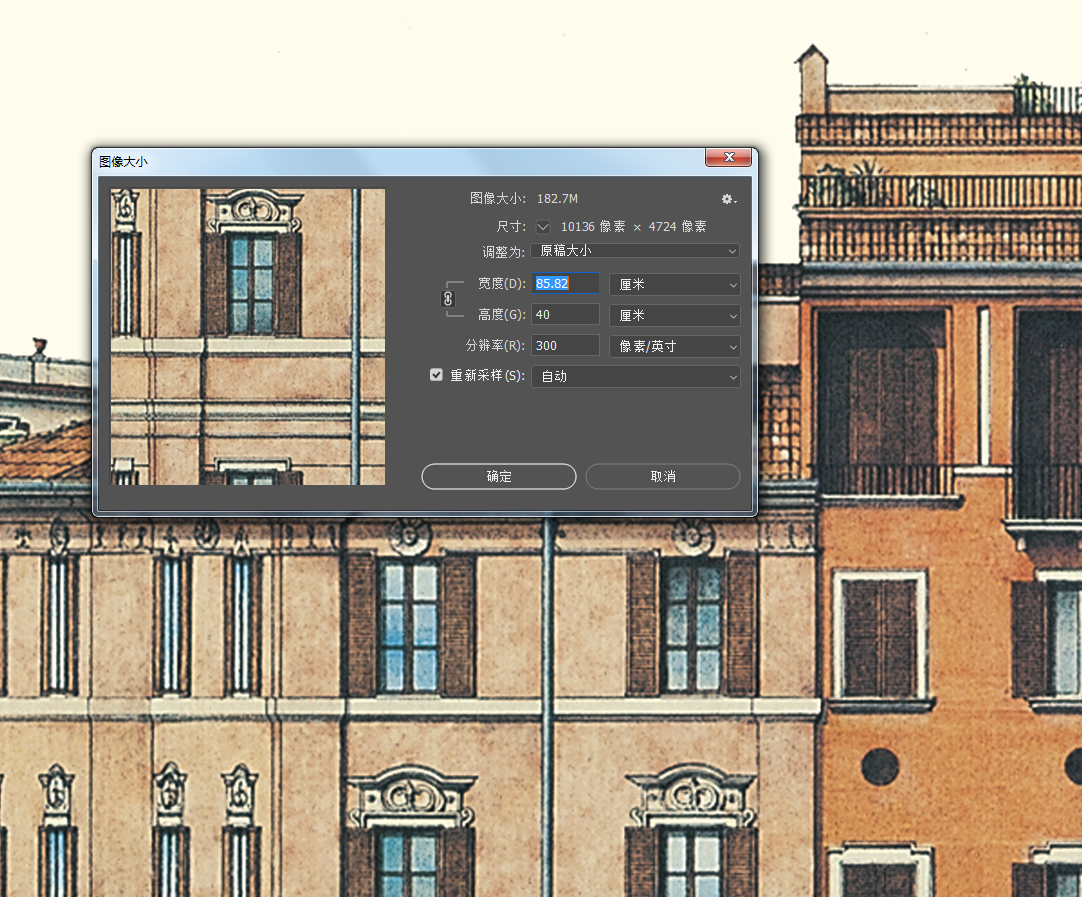Click the 4724 像素 dimension text
Screen dimensions: 1082x897
click(x=677, y=226)
